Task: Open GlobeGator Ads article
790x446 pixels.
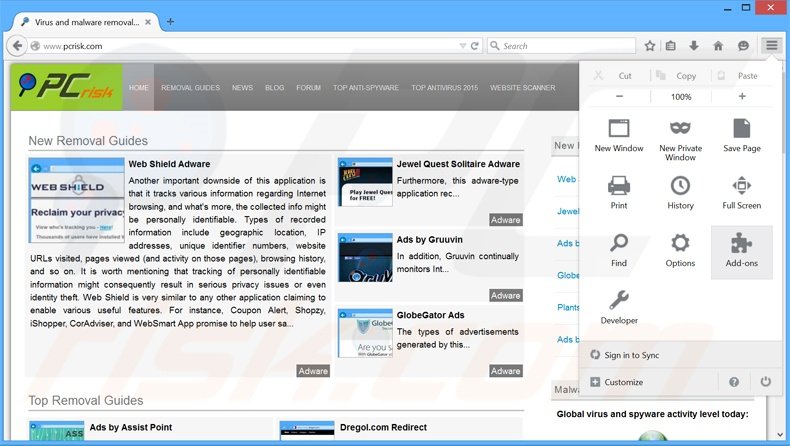Action: (x=430, y=315)
